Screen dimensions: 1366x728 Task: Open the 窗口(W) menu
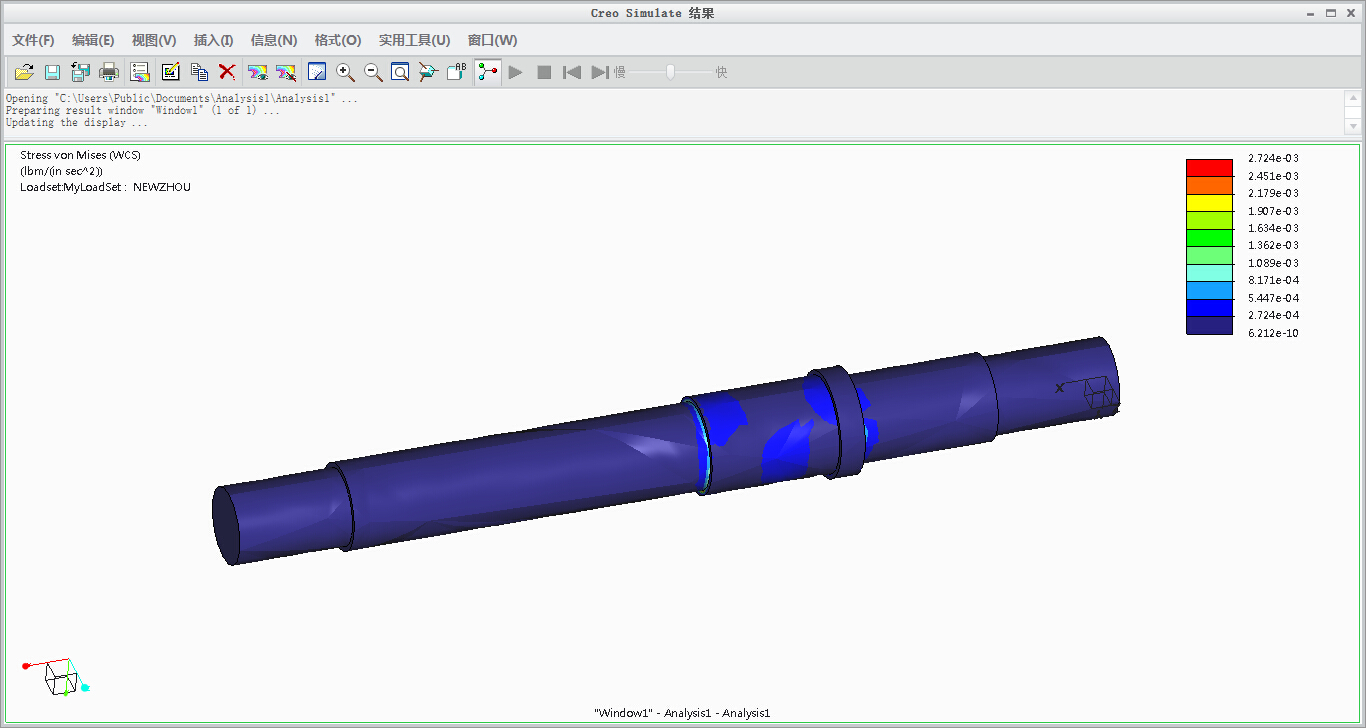click(x=493, y=40)
